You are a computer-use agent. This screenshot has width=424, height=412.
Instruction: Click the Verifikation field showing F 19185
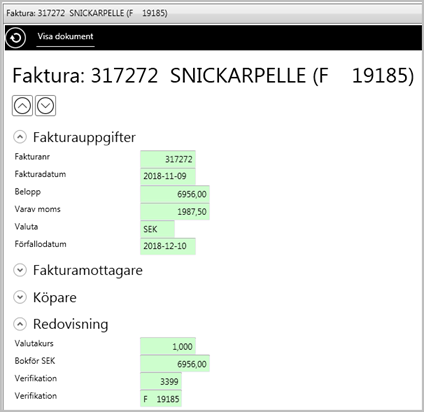(161, 398)
